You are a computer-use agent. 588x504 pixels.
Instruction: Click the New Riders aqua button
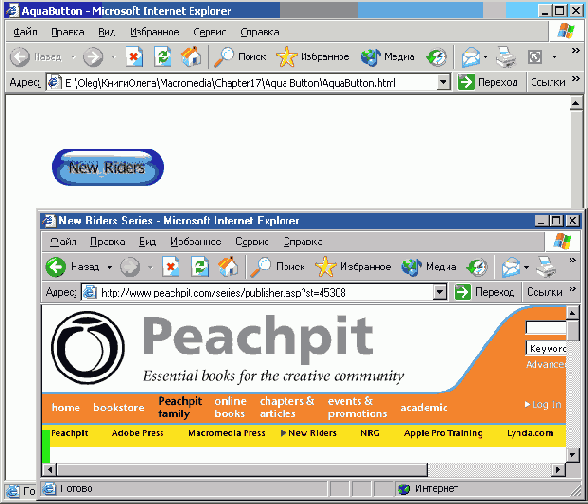coord(108,167)
